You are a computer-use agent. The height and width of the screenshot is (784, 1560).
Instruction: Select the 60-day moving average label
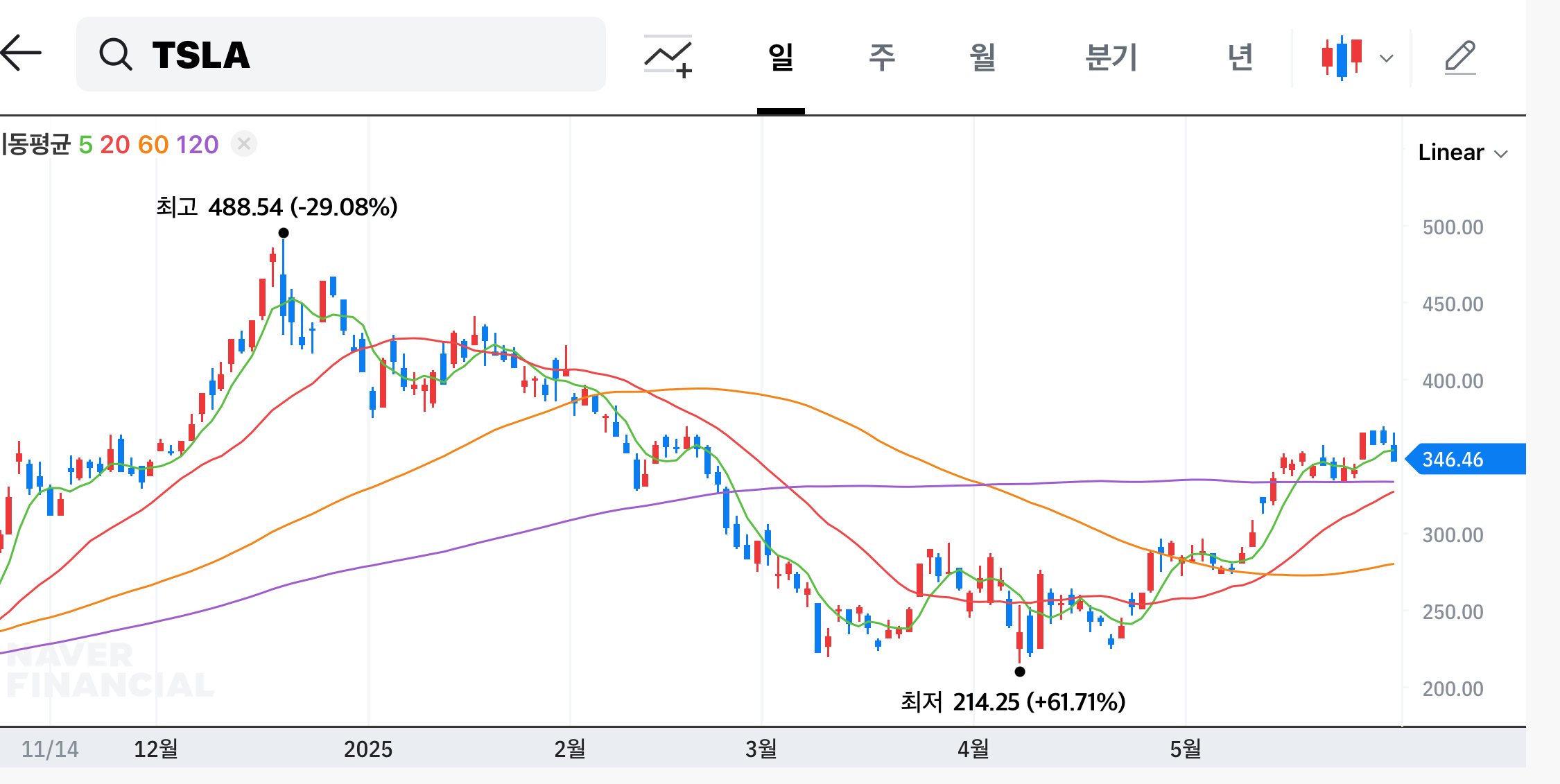(153, 145)
